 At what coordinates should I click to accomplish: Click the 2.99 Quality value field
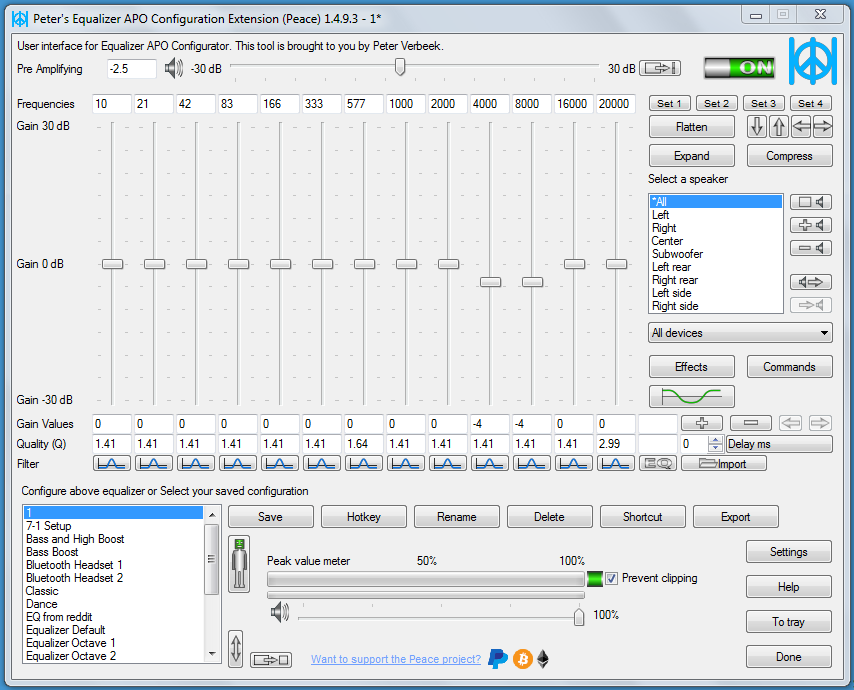615,444
